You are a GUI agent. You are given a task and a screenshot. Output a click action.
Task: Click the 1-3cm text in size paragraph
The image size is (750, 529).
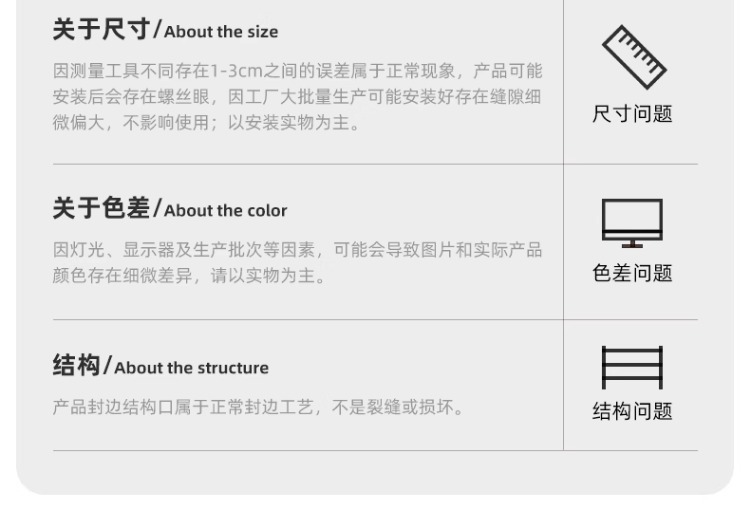pyautogui.click(x=236, y=71)
